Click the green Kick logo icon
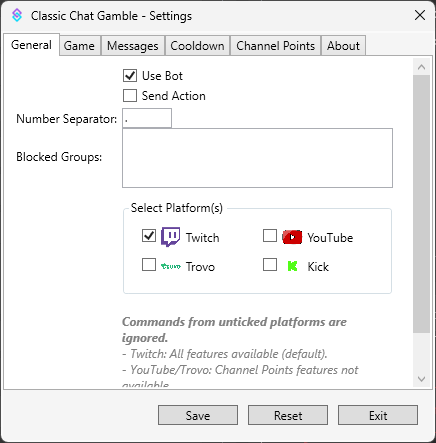Image resolution: width=436 pixels, height=443 pixels. (292, 266)
